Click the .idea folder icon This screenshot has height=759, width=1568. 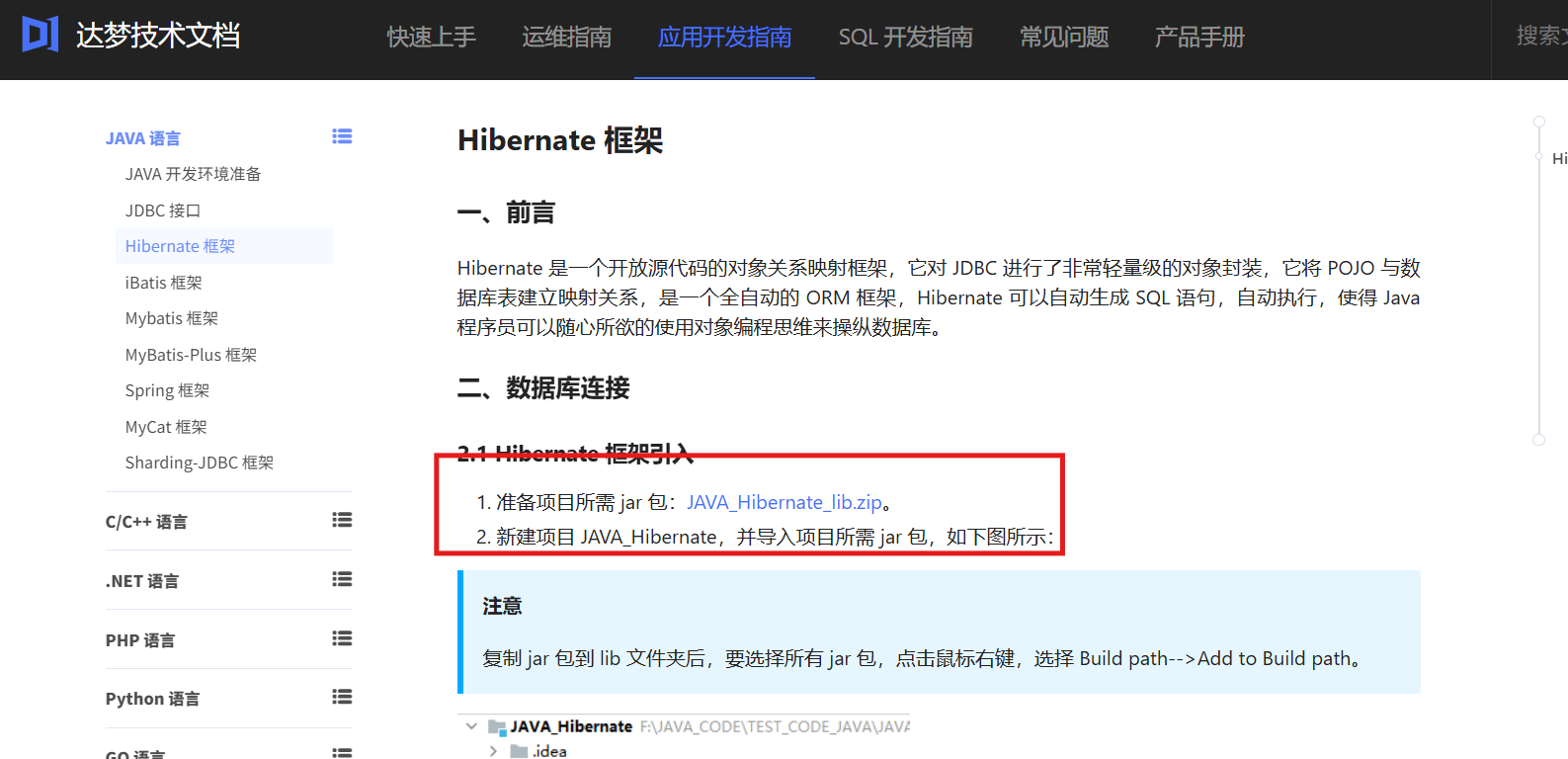[519, 751]
